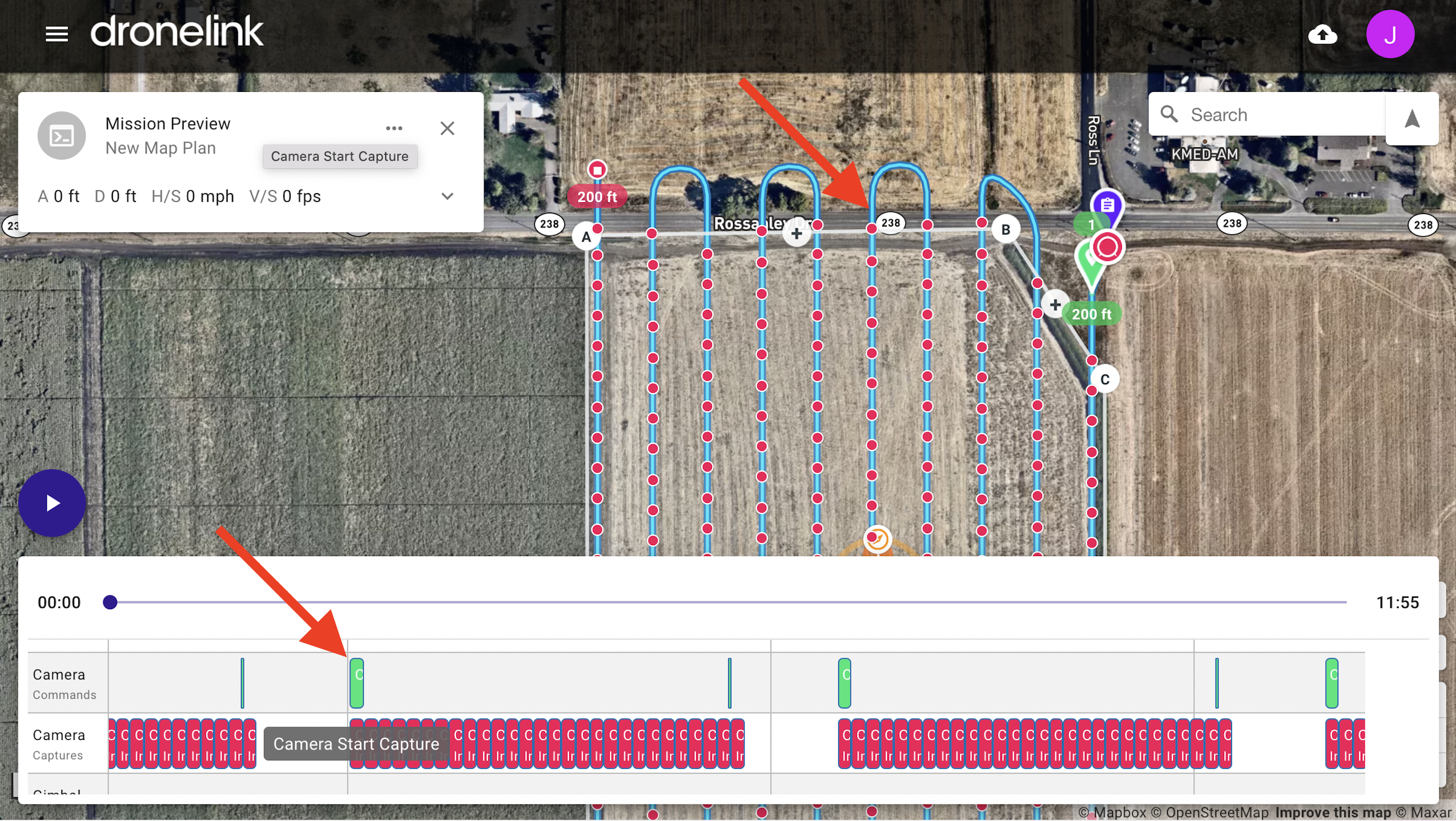Click the north compass arrow button

click(1412, 119)
